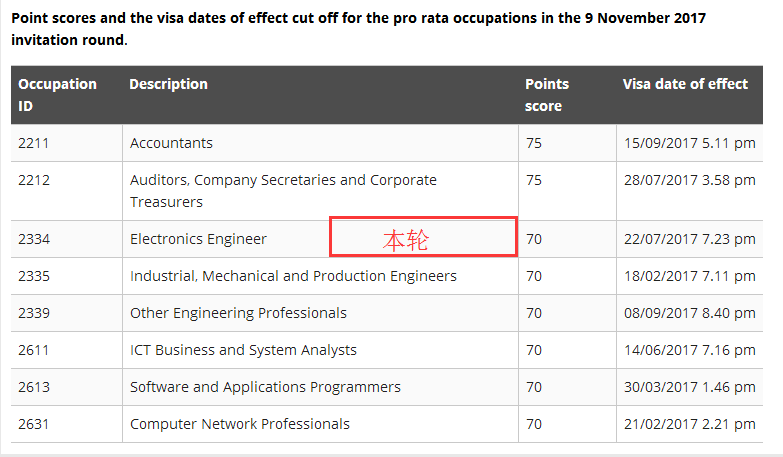Click the 28/07/2017 3.58 pm date
This screenshot has width=783, height=457.
(688, 181)
